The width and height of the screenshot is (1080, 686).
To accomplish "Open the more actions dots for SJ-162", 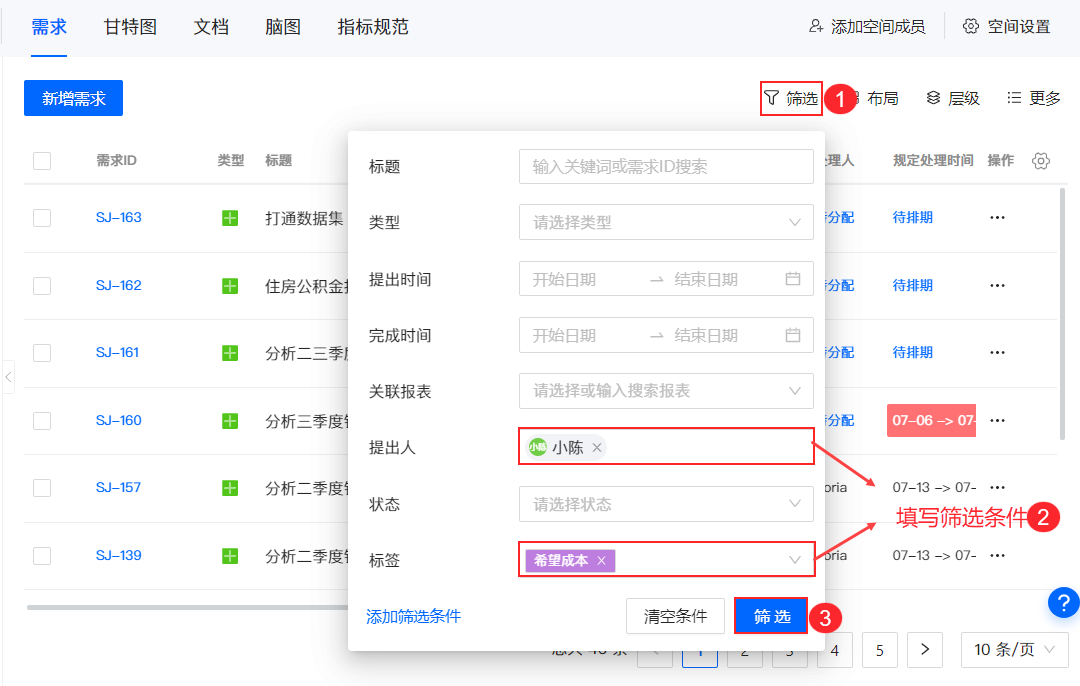I will coord(997,285).
